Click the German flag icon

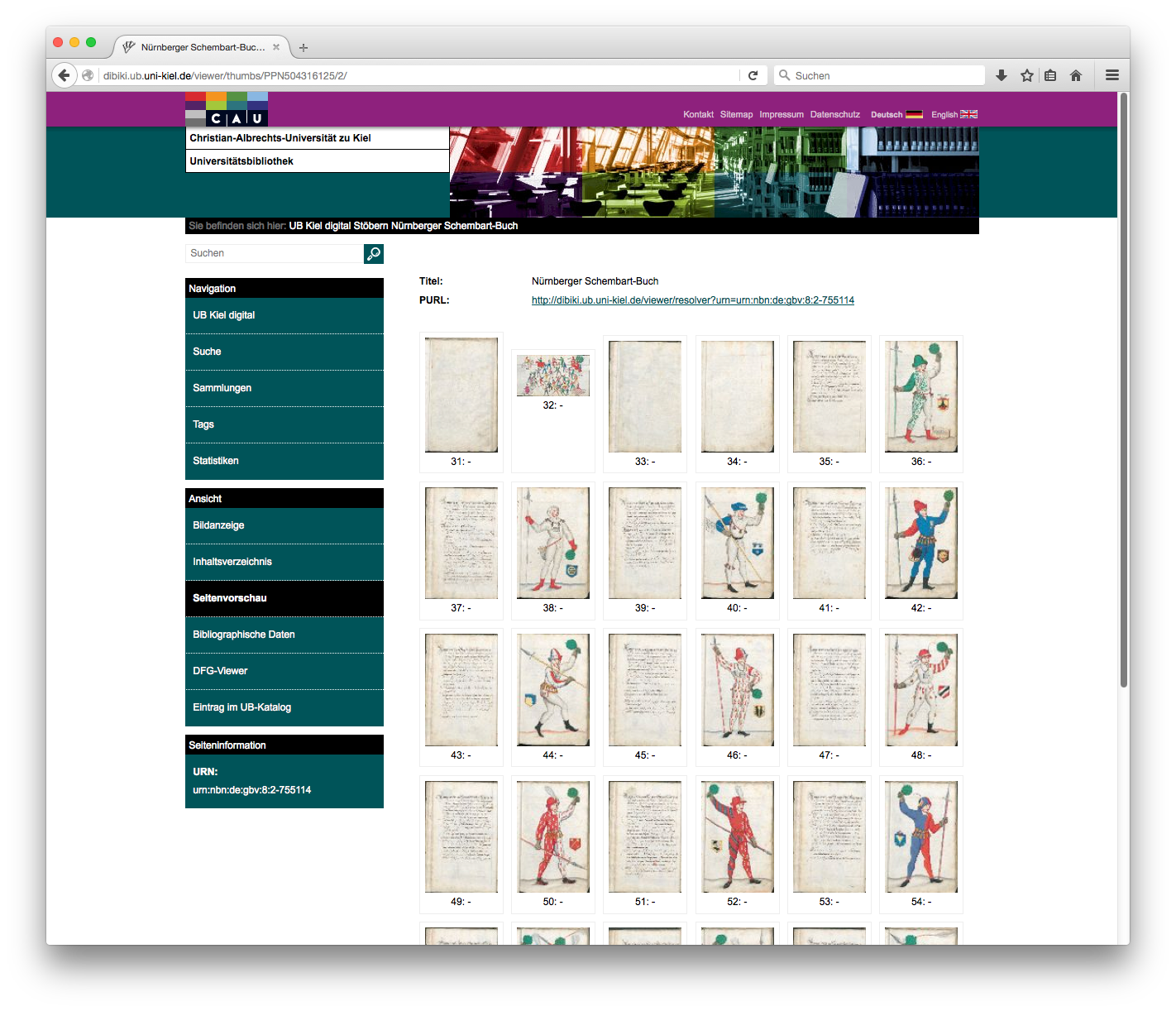[x=914, y=114]
